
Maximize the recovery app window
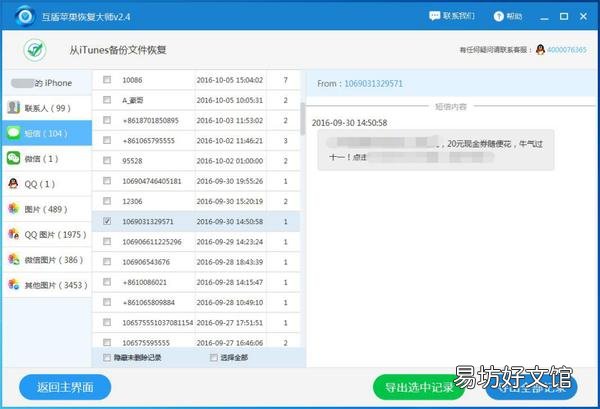pyautogui.click(x=564, y=16)
